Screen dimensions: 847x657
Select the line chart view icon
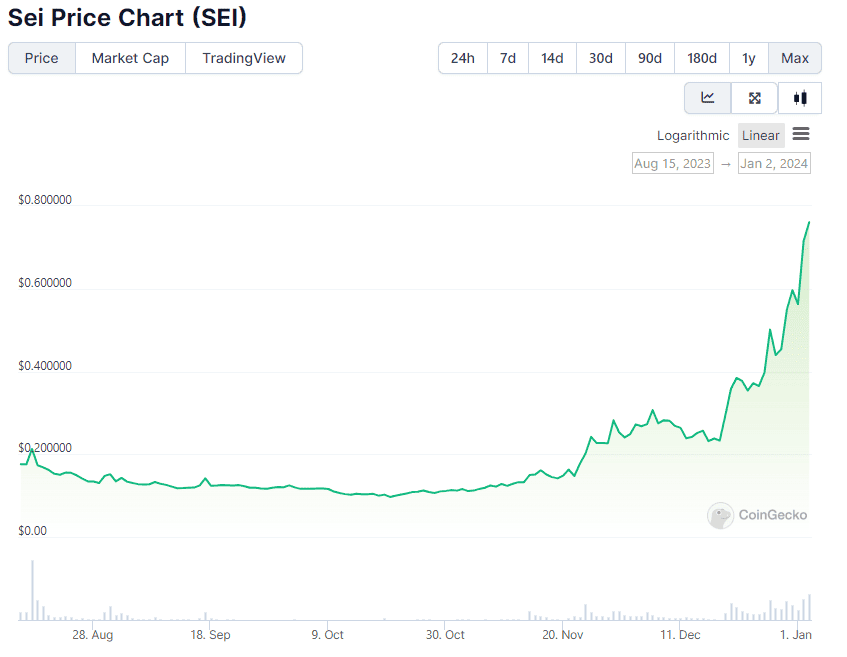click(707, 98)
